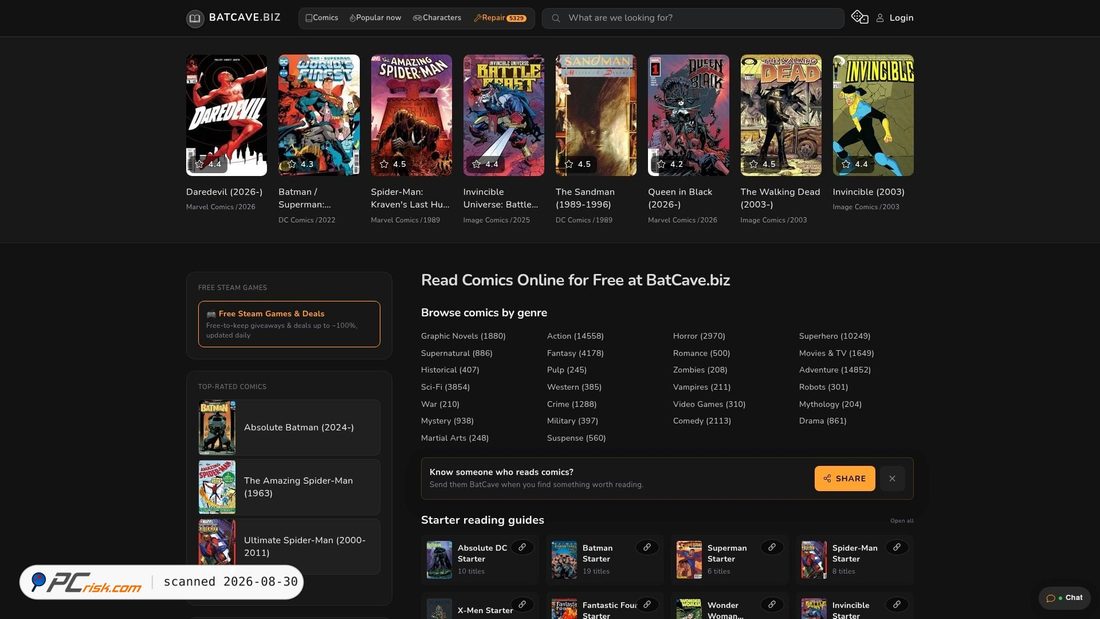The height and width of the screenshot is (619, 1100).
Task: Click star rating icon on Invincible cover
Action: [846, 164]
